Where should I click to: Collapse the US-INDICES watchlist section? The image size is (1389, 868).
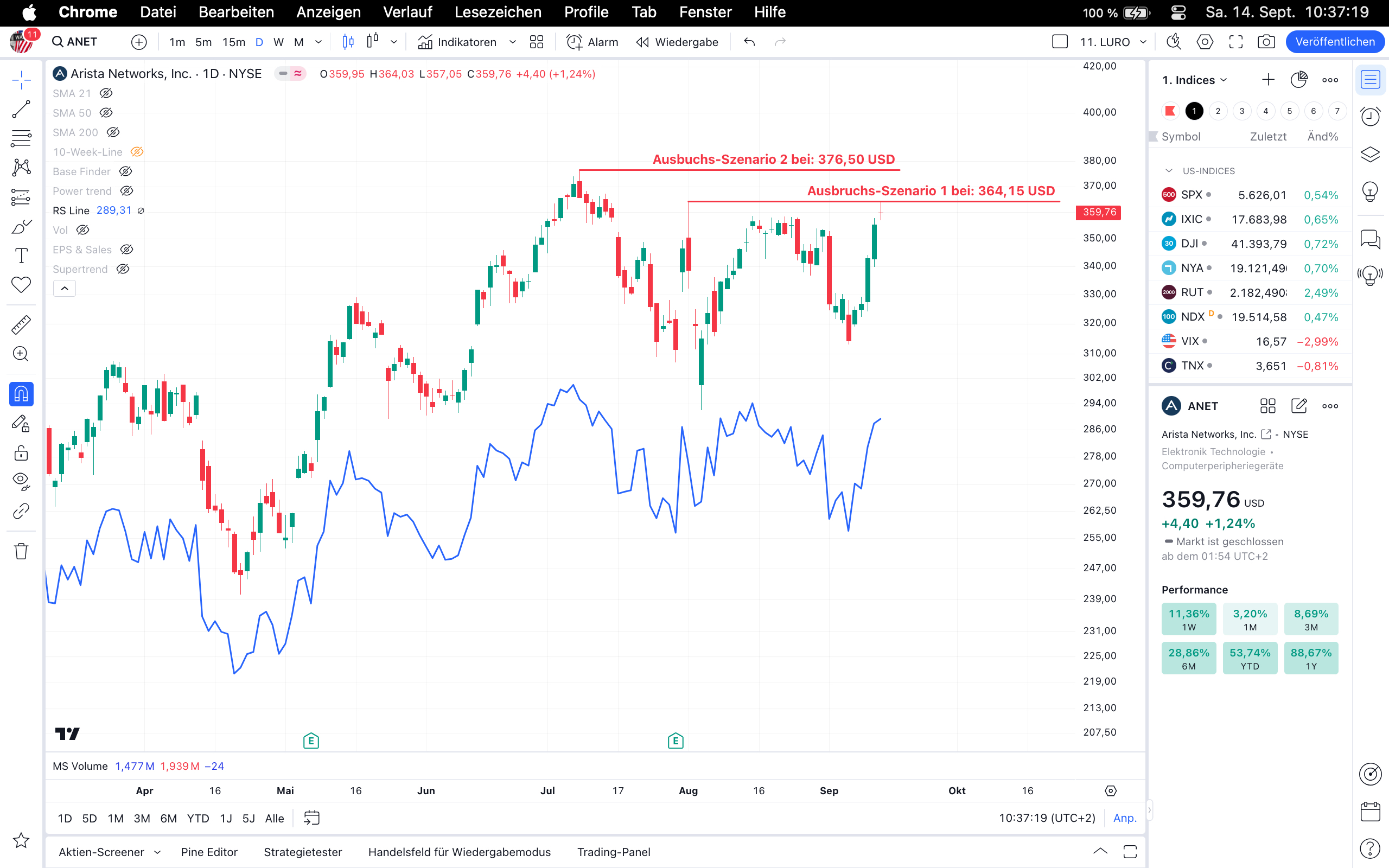1169,171
